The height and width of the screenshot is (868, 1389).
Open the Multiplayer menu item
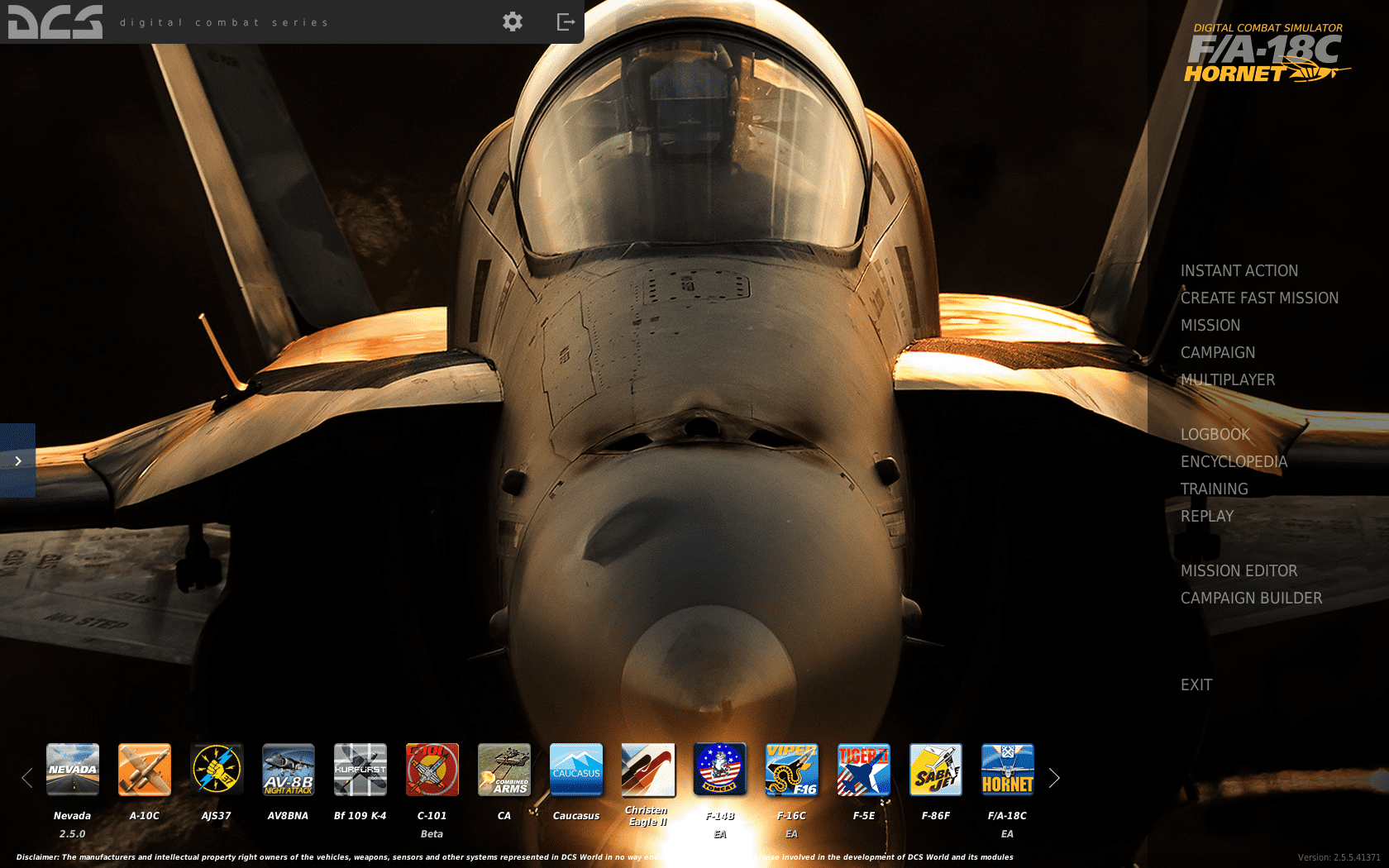tap(1227, 380)
